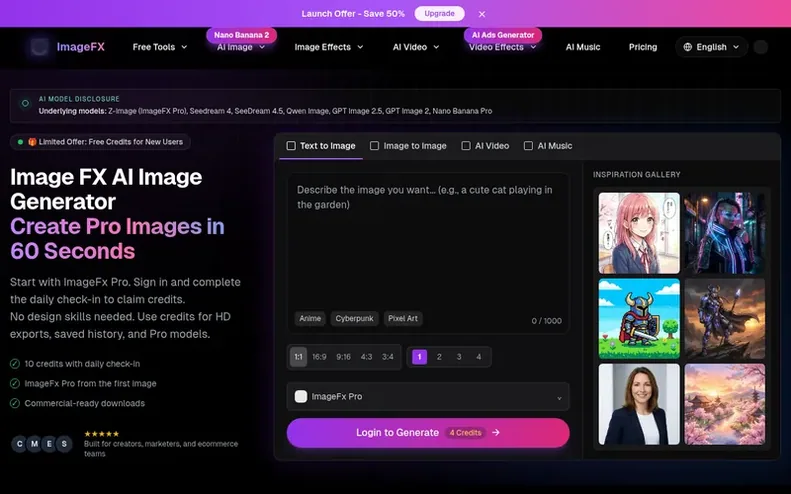The height and width of the screenshot is (494, 791).
Task: Open the pink-haired anime girl thumbnail
Action: pyautogui.click(x=639, y=233)
